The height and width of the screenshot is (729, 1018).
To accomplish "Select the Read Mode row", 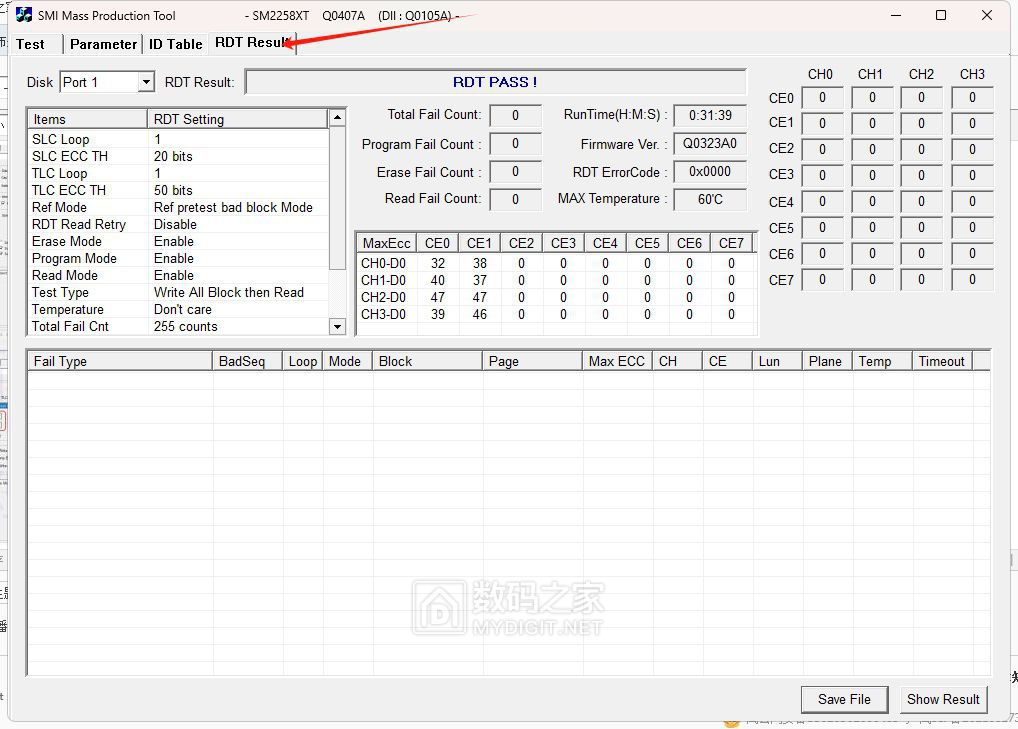I will click(179, 275).
